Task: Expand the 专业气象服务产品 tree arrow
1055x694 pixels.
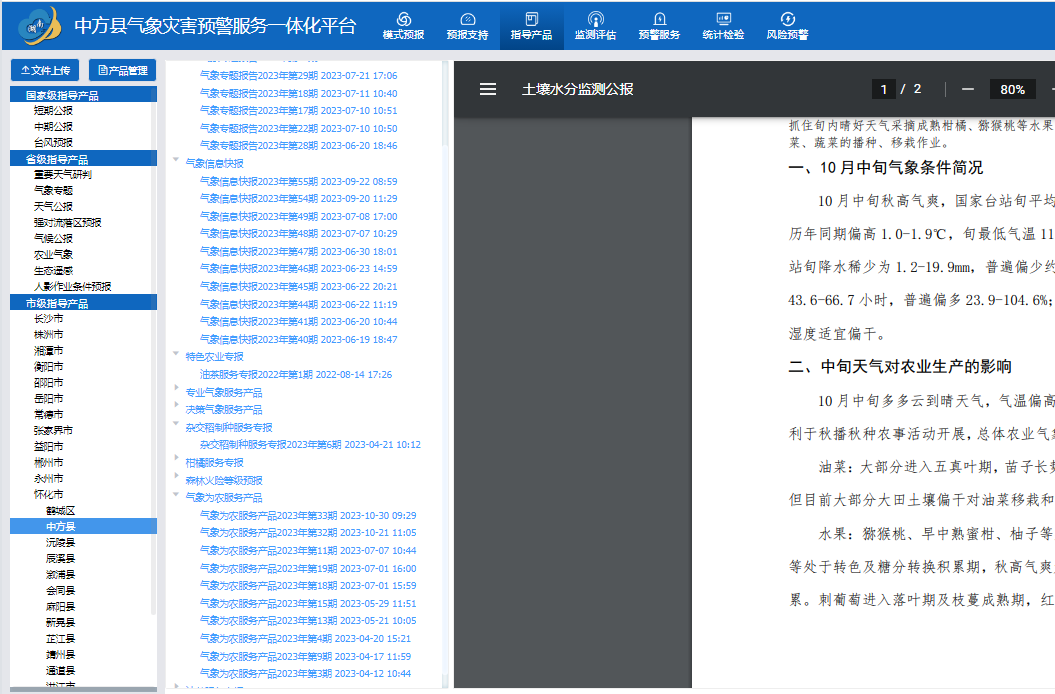Action: tap(176, 388)
